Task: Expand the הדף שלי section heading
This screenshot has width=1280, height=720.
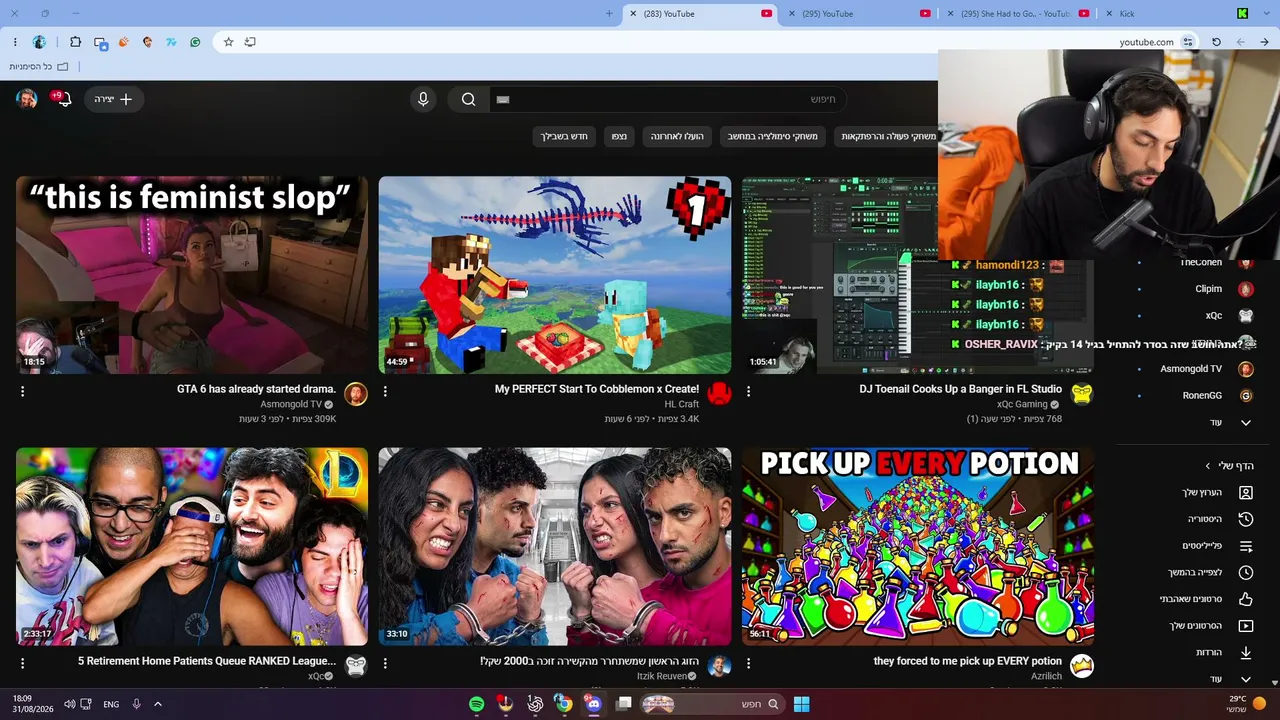Action: (x=1229, y=466)
